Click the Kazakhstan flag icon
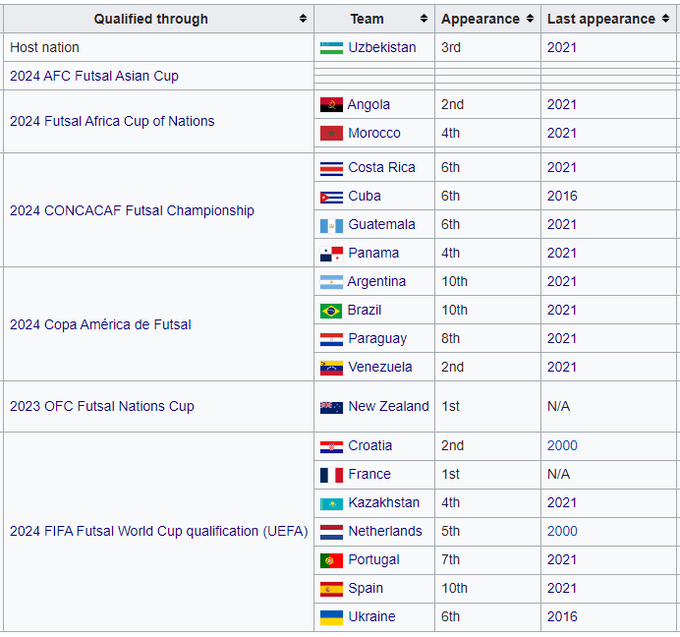Viewport: 680px width, 637px height. 331,503
